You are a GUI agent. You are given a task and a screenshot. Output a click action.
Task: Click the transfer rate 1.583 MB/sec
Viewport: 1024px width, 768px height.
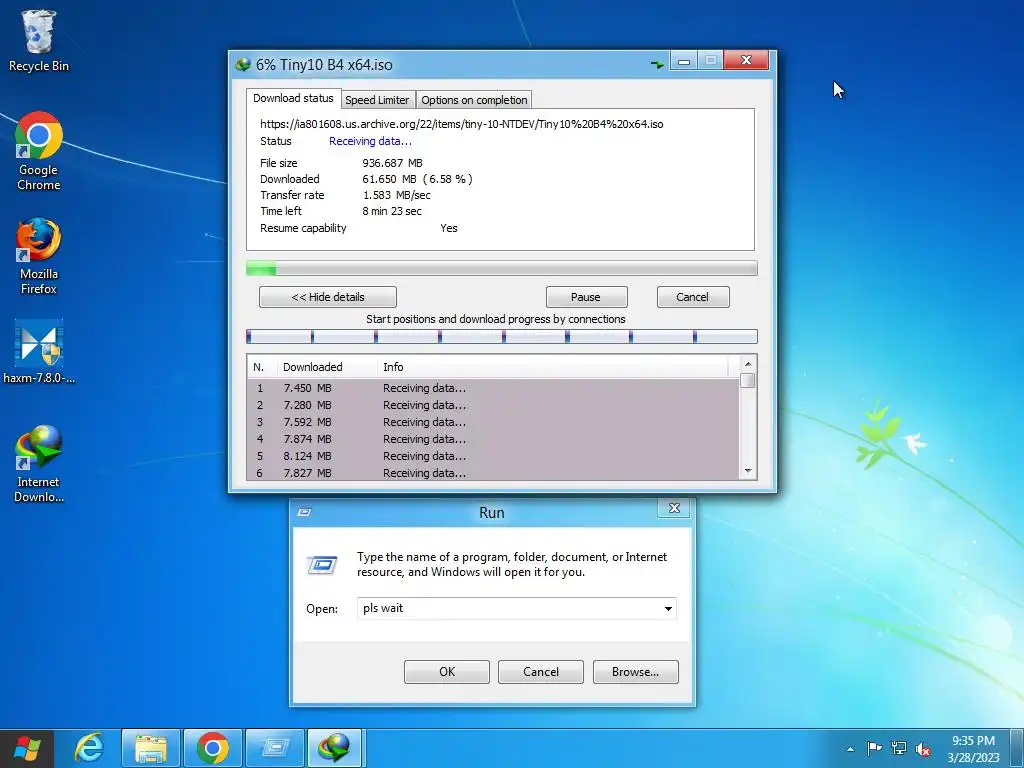point(396,195)
